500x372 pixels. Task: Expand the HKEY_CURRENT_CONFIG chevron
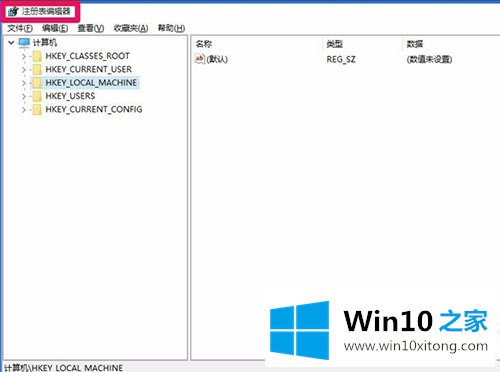(24, 110)
